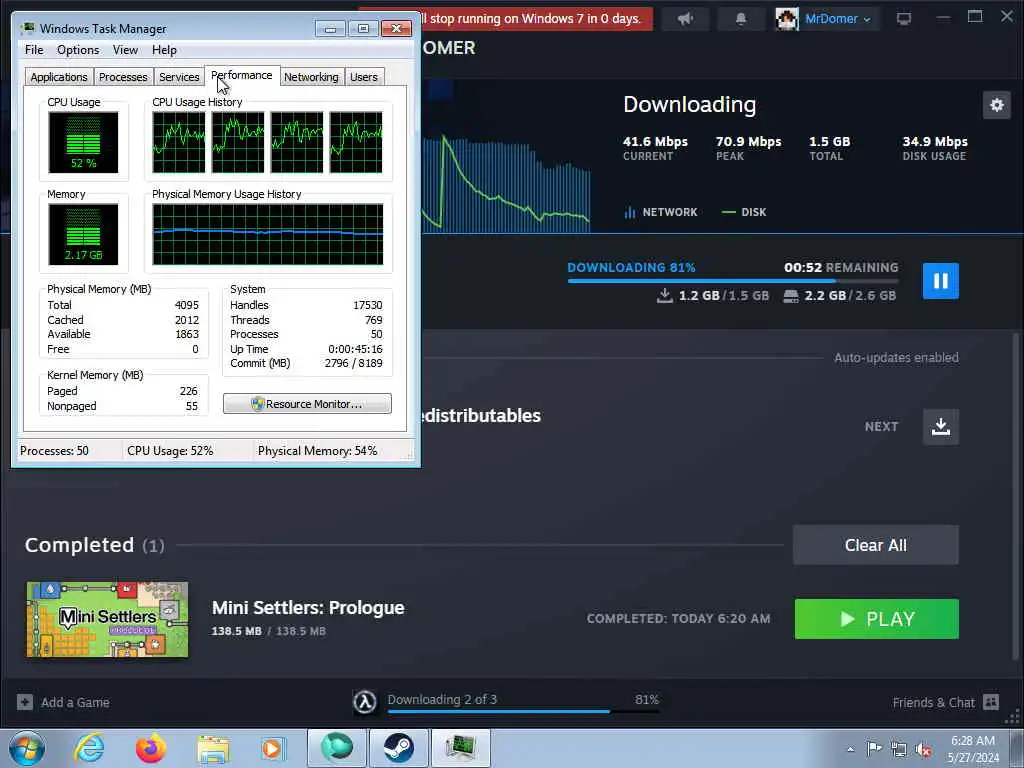Switch to Task Manager taskbar button
The height and width of the screenshot is (768, 1024).
(460, 748)
